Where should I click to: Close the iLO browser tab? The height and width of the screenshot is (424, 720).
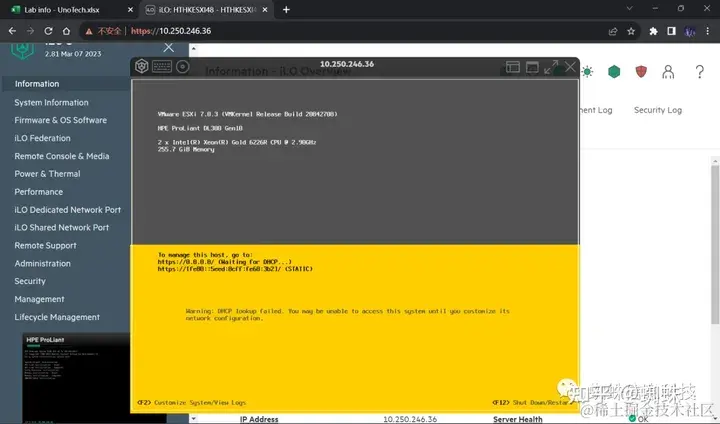point(265,10)
